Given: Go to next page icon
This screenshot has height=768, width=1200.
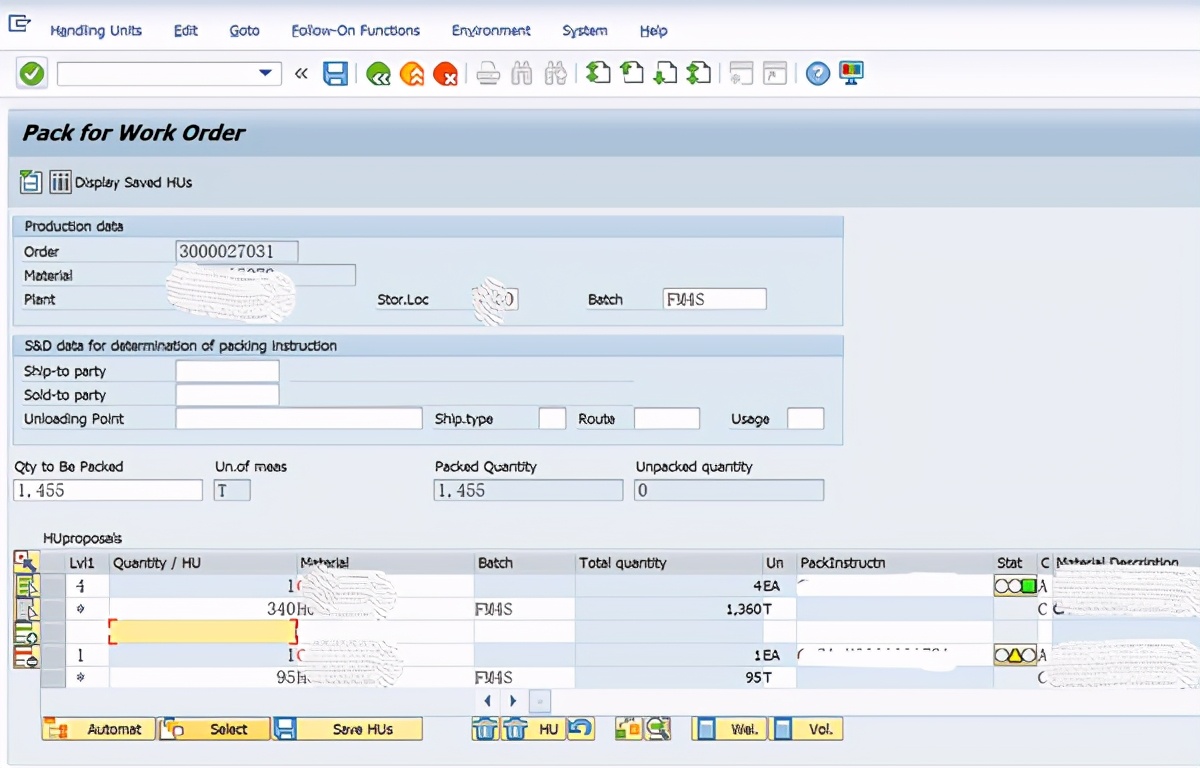Looking at the screenshot, I should (665, 73).
